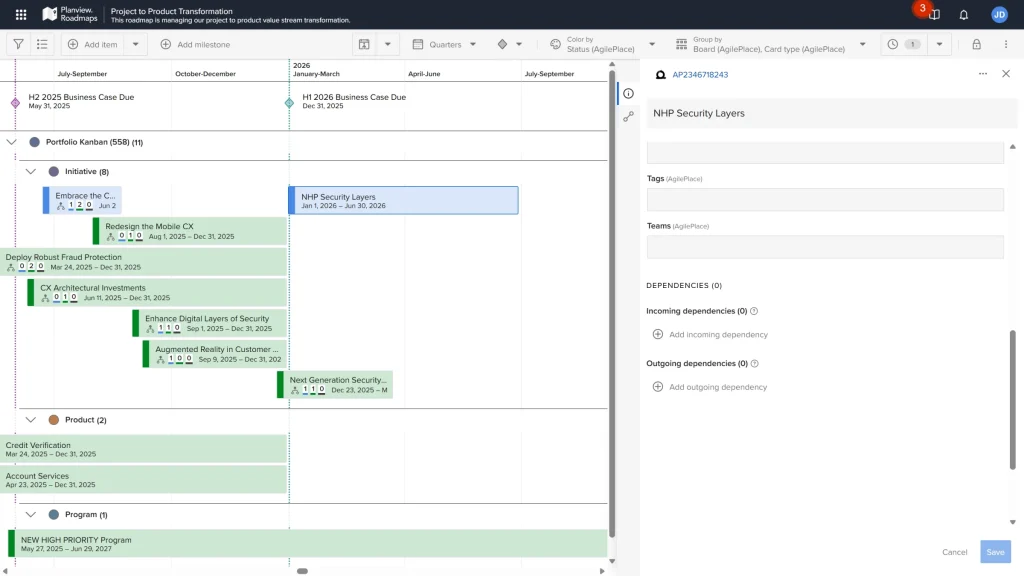Screen dimensions: 1024x576
Task: Click the Program group blue dot
Action: tap(54, 515)
